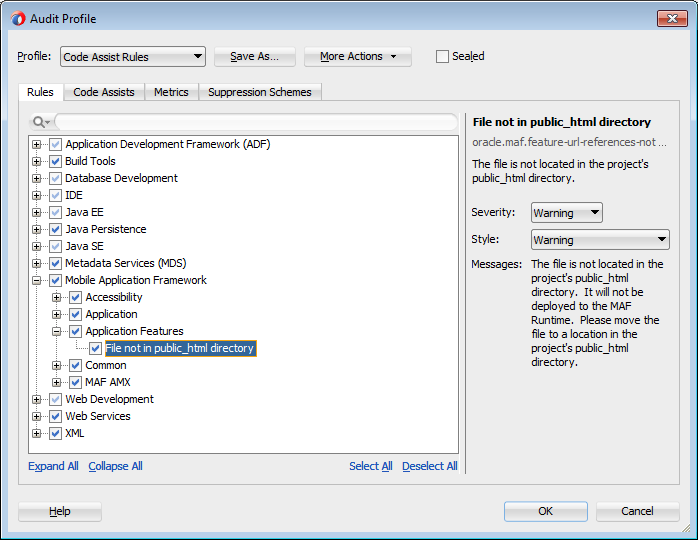Image resolution: width=698 pixels, height=540 pixels.
Task: Expand the Web Development node
Action: pyautogui.click(x=37, y=399)
